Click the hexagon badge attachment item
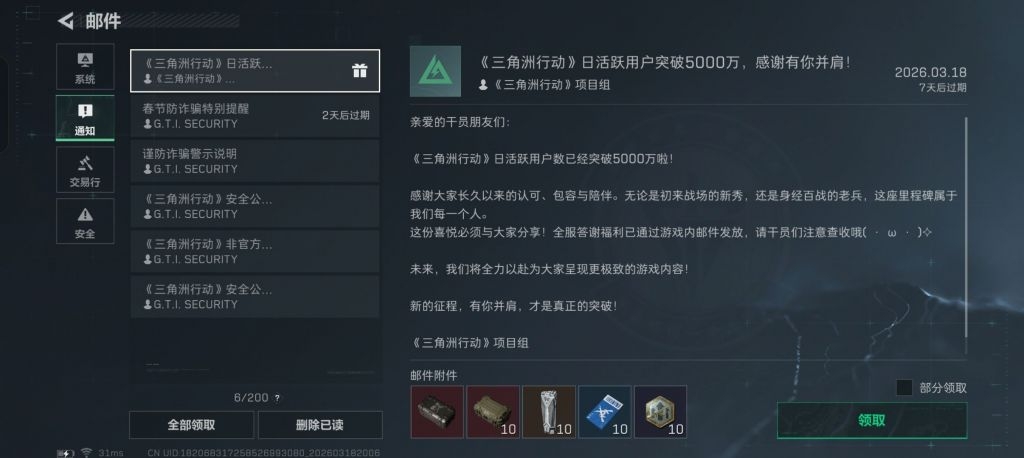This screenshot has height=458, width=1024. pos(660,412)
